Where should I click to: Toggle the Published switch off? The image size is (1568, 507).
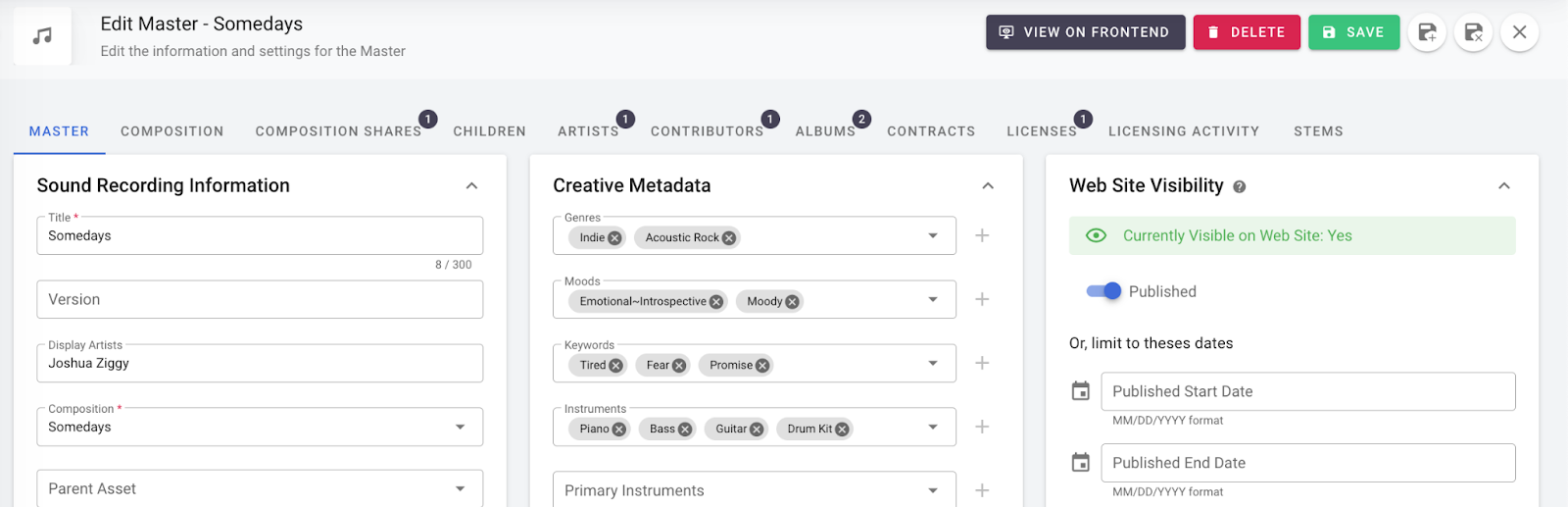(1103, 291)
